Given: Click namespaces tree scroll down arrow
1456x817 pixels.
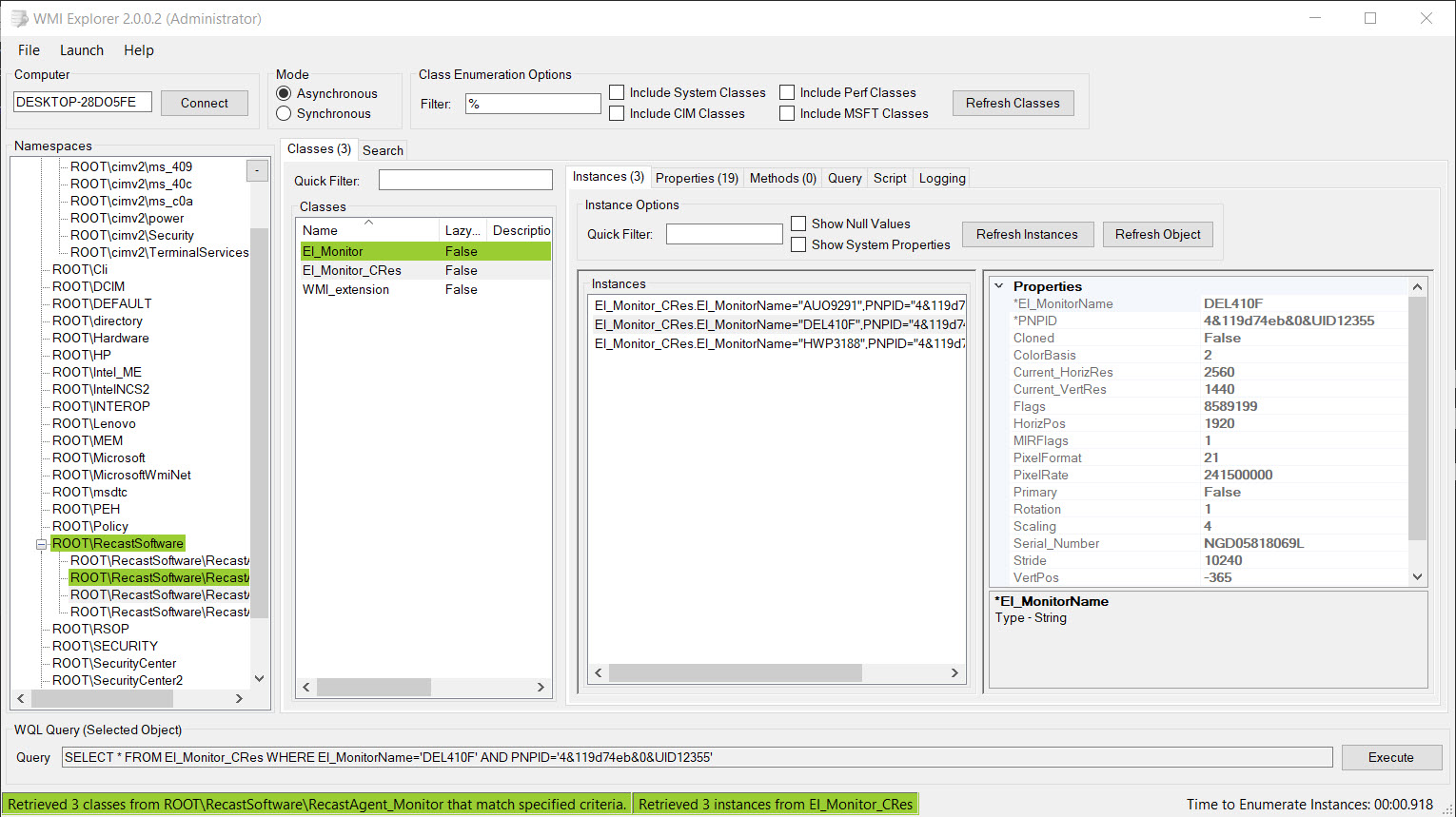Looking at the screenshot, I should [x=260, y=679].
